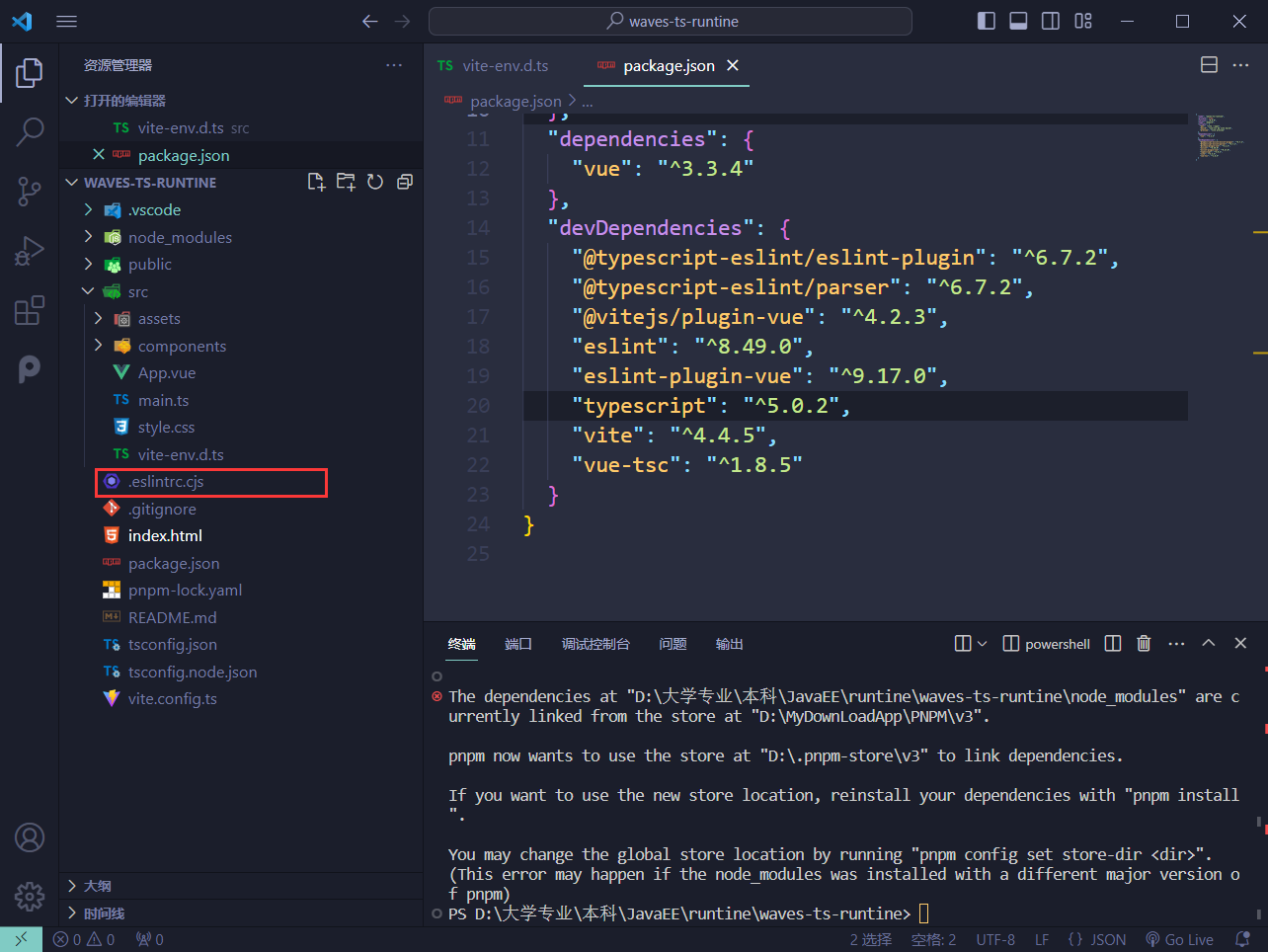Collapse all folders in explorer
The image size is (1268, 952).
tap(405, 182)
